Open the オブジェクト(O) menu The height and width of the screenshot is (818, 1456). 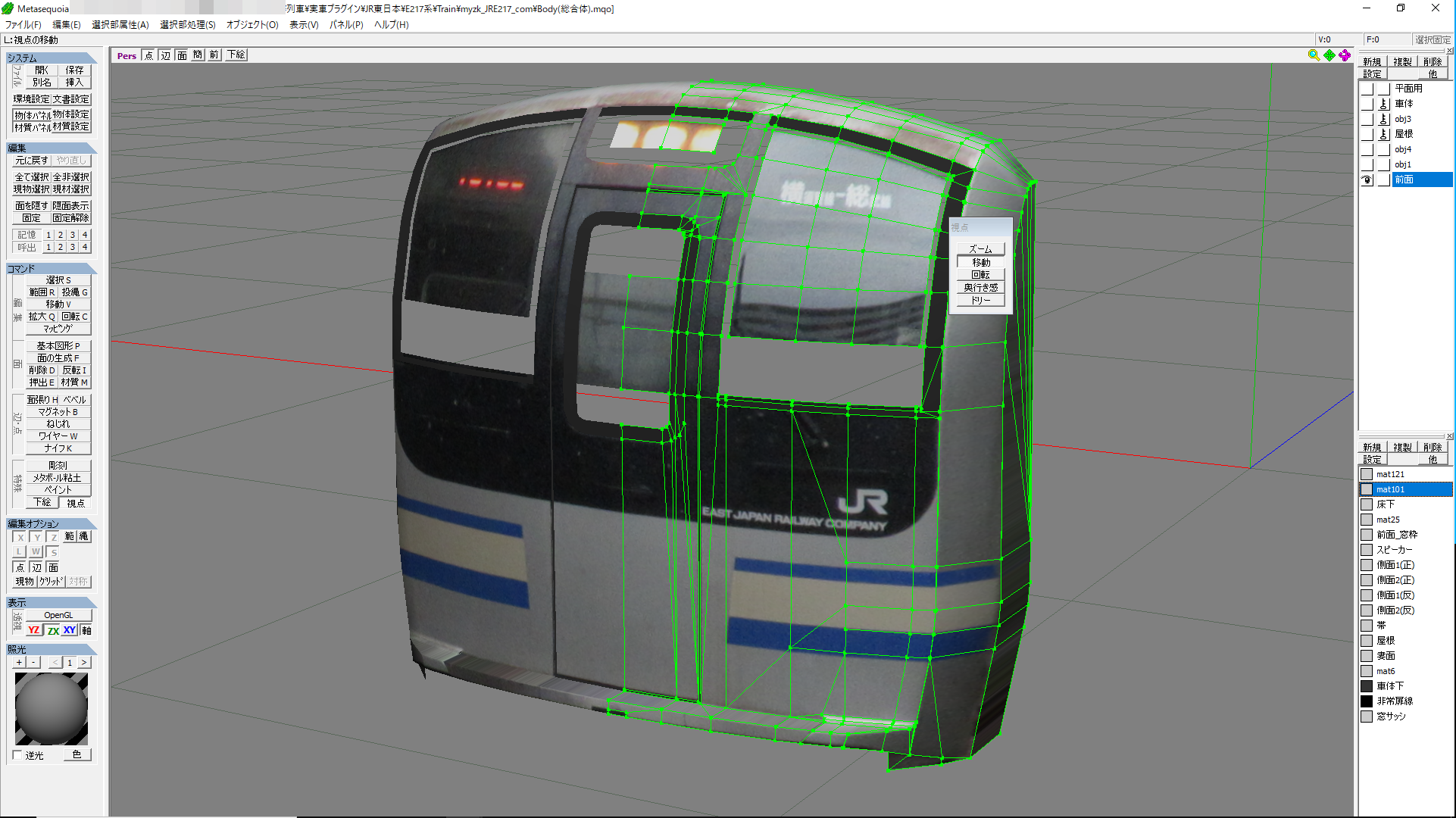pos(252,24)
